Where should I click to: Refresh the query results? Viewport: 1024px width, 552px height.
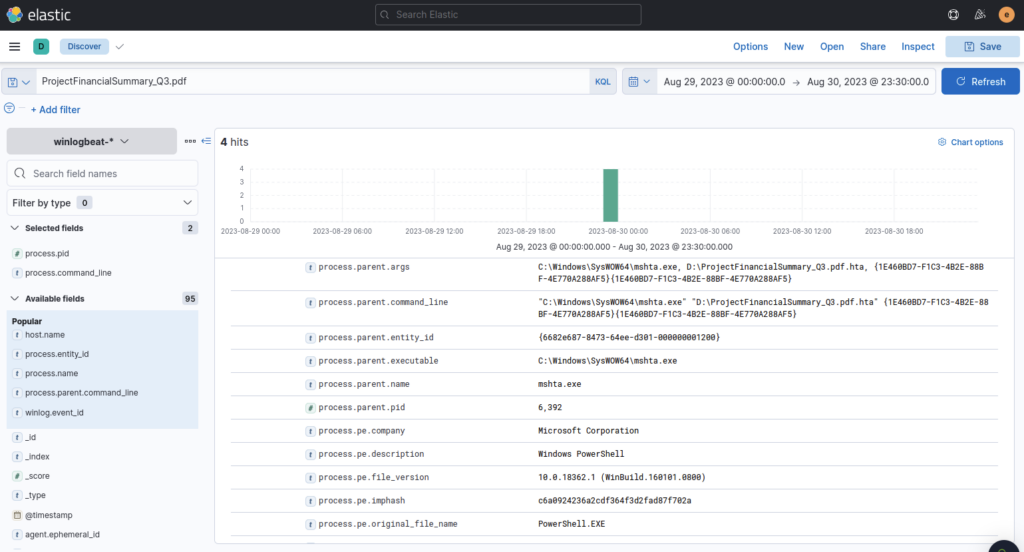click(980, 82)
